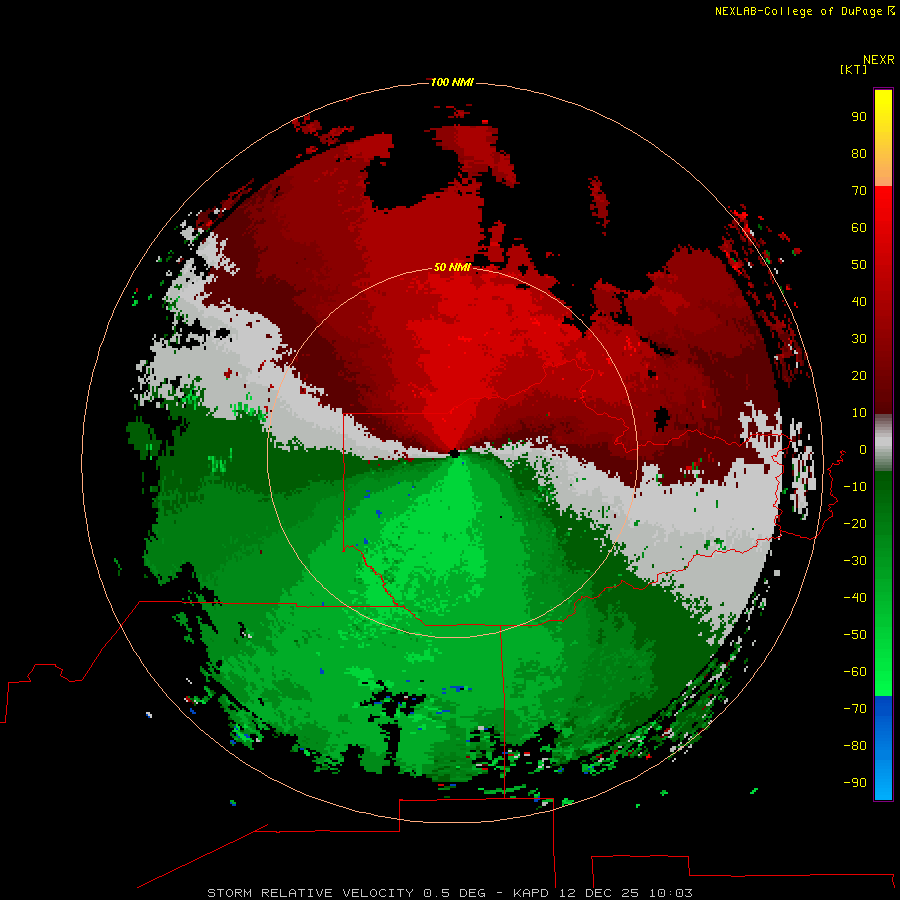Screen dimensions: 900x900
Task: Click the -60 value on the velocity scale
Action: coord(855,672)
